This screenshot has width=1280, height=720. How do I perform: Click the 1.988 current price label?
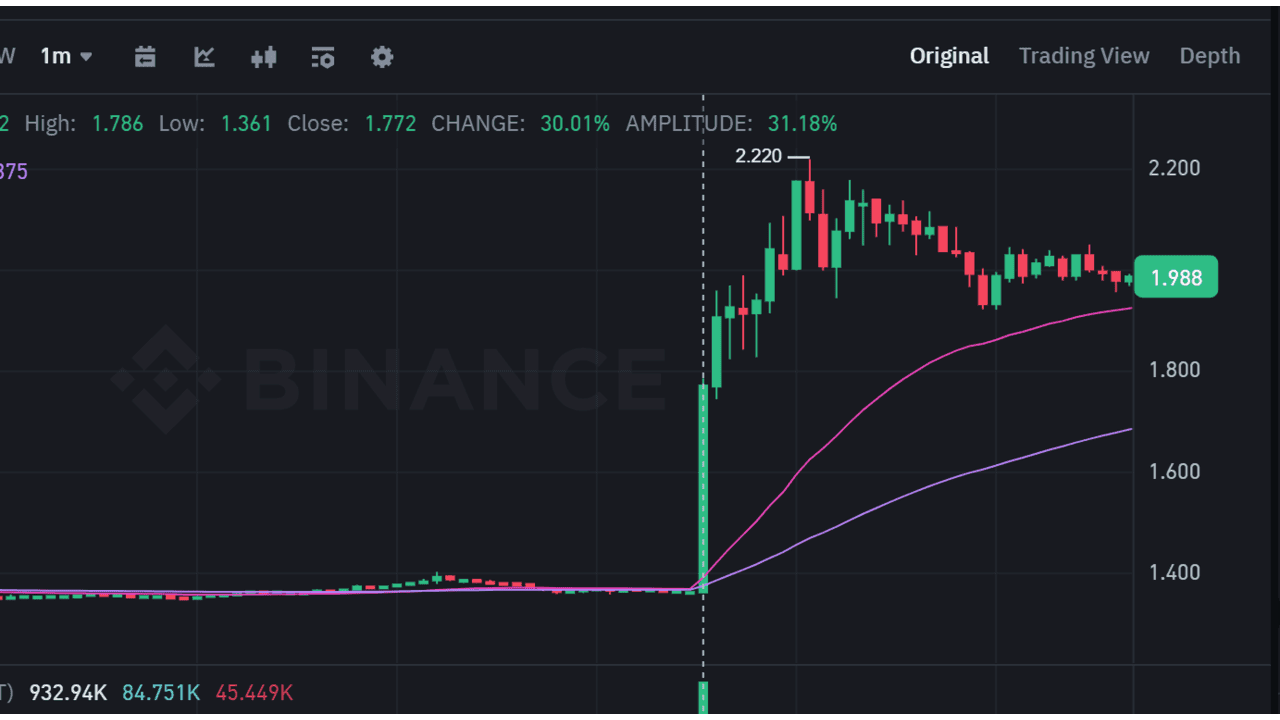pos(1176,277)
